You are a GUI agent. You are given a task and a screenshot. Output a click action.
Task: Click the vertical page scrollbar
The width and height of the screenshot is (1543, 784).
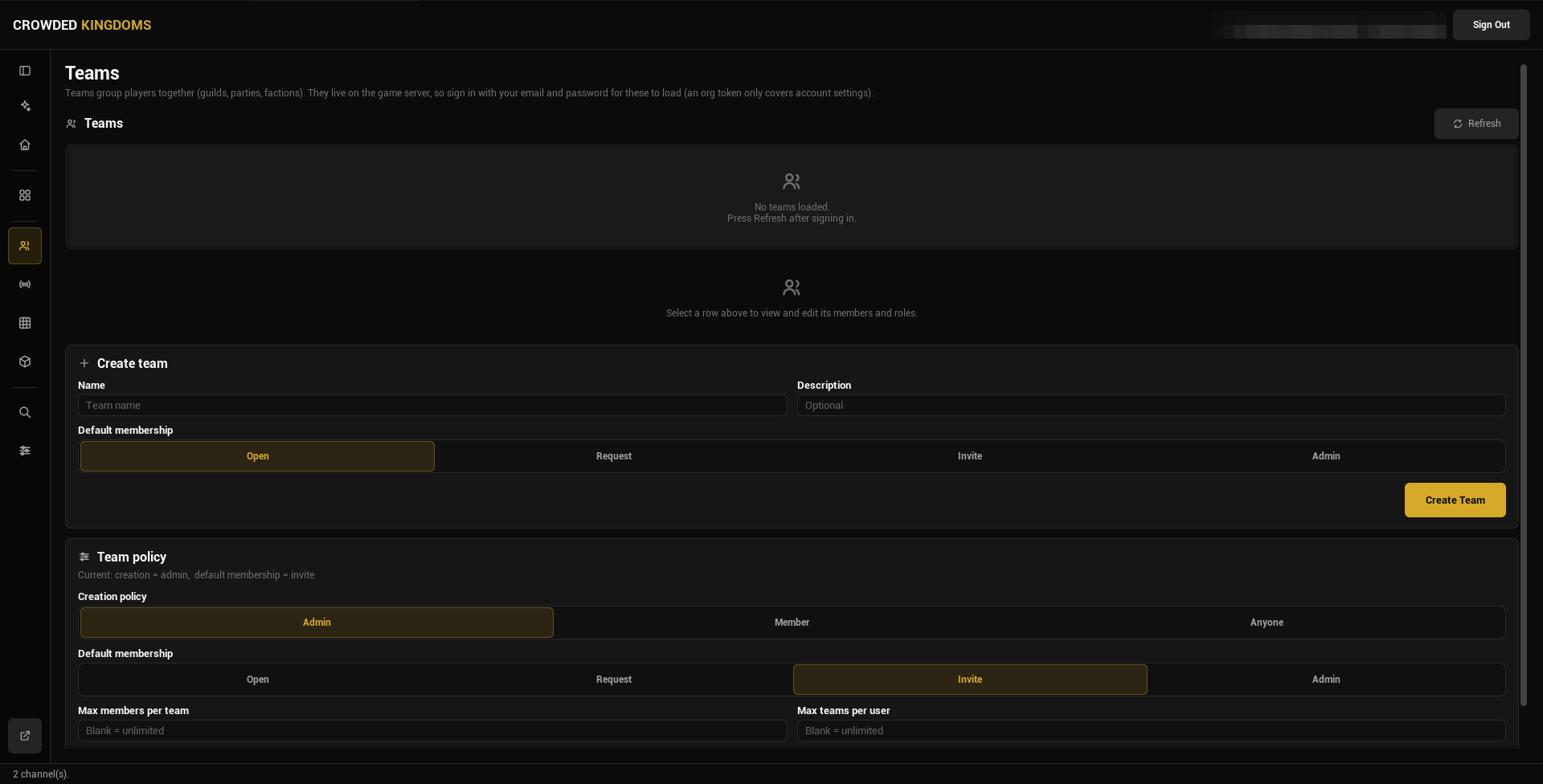click(1523, 386)
